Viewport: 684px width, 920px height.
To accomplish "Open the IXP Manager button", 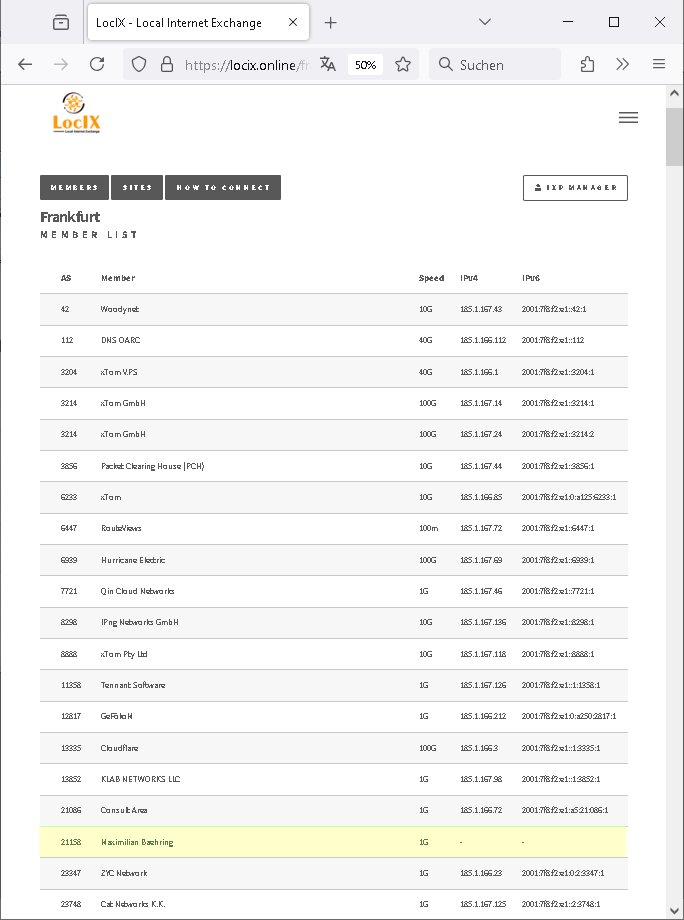I will [x=575, y=188].
